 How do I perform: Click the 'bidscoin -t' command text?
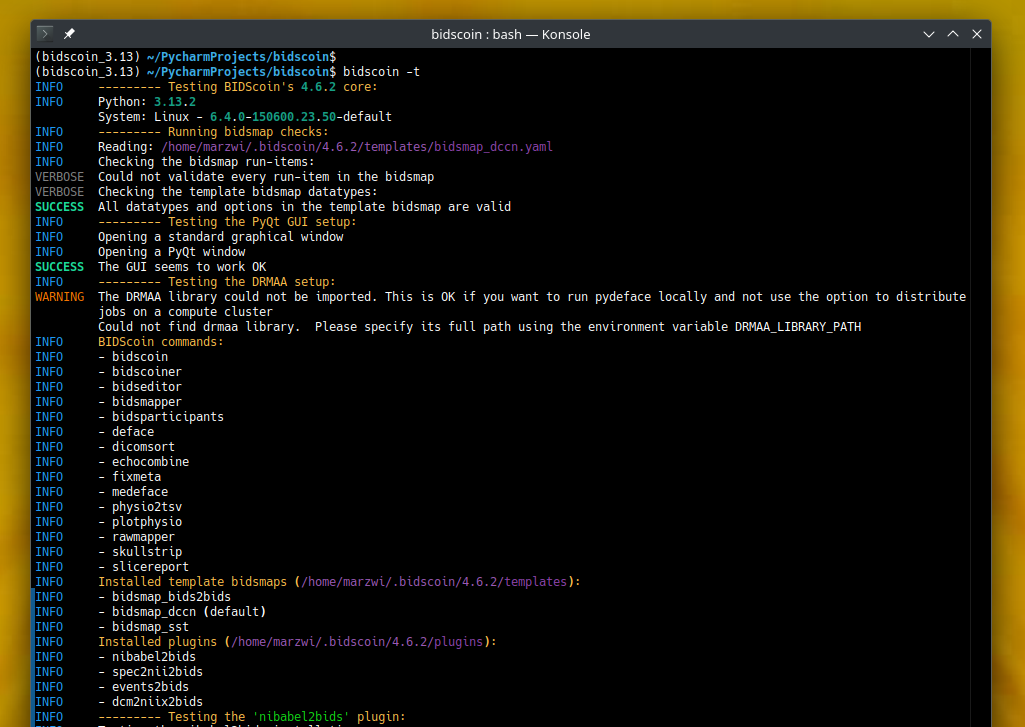click(381, 71)
